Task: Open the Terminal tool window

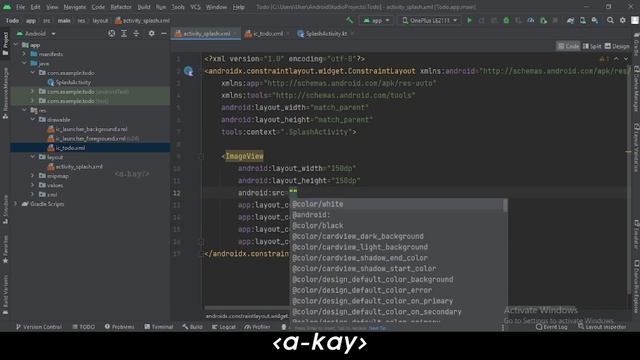Action: coord(159,327)
